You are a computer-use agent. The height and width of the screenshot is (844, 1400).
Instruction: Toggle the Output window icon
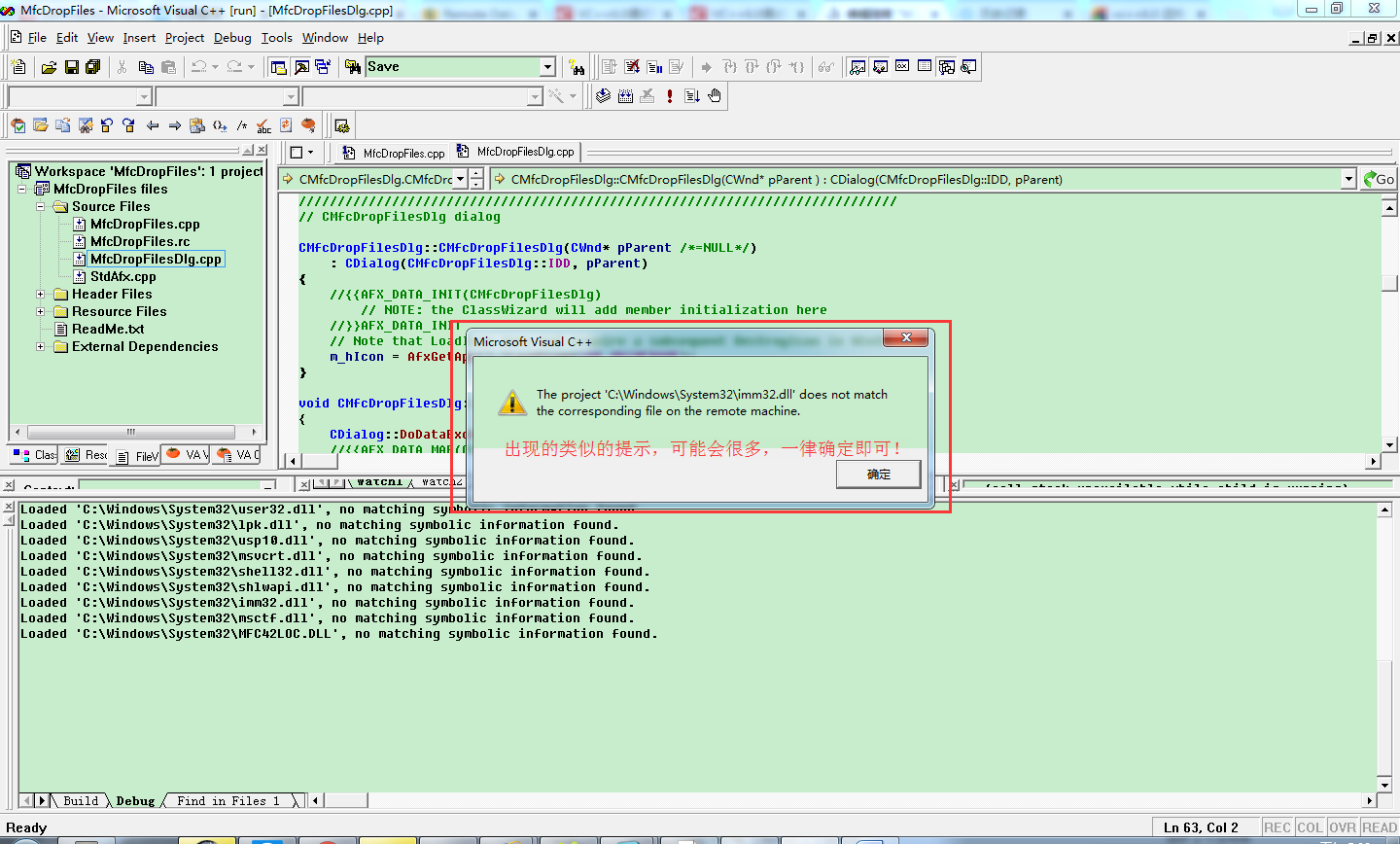click(301, 67)
